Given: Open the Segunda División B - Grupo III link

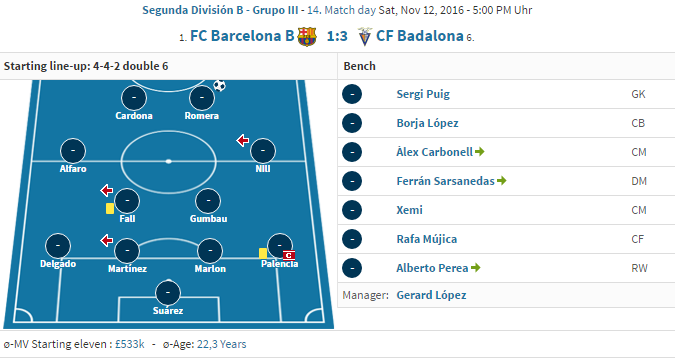Looking at the screenshot, I should click(x=220, y=10).
